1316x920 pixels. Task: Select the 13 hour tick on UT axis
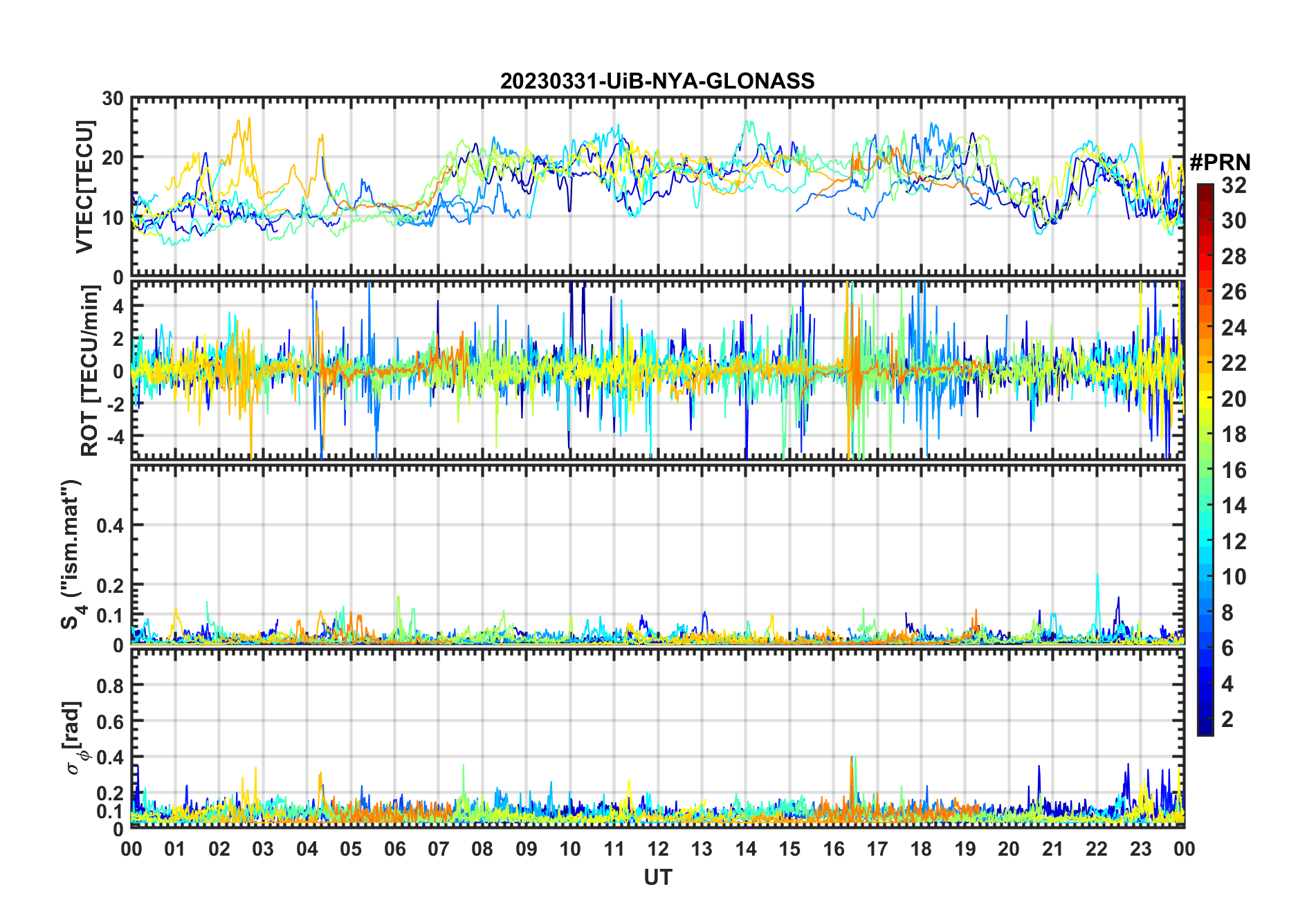tap(702, 849)
